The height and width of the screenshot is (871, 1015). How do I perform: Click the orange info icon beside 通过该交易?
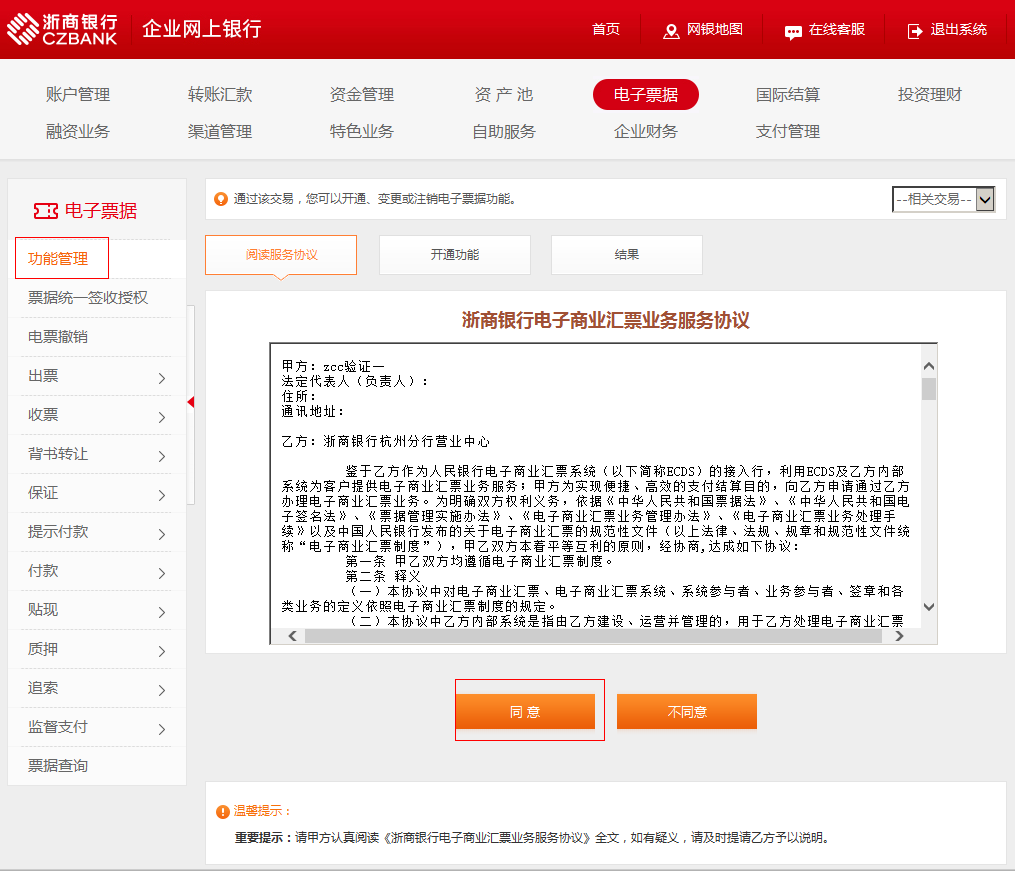click(221, 199)
